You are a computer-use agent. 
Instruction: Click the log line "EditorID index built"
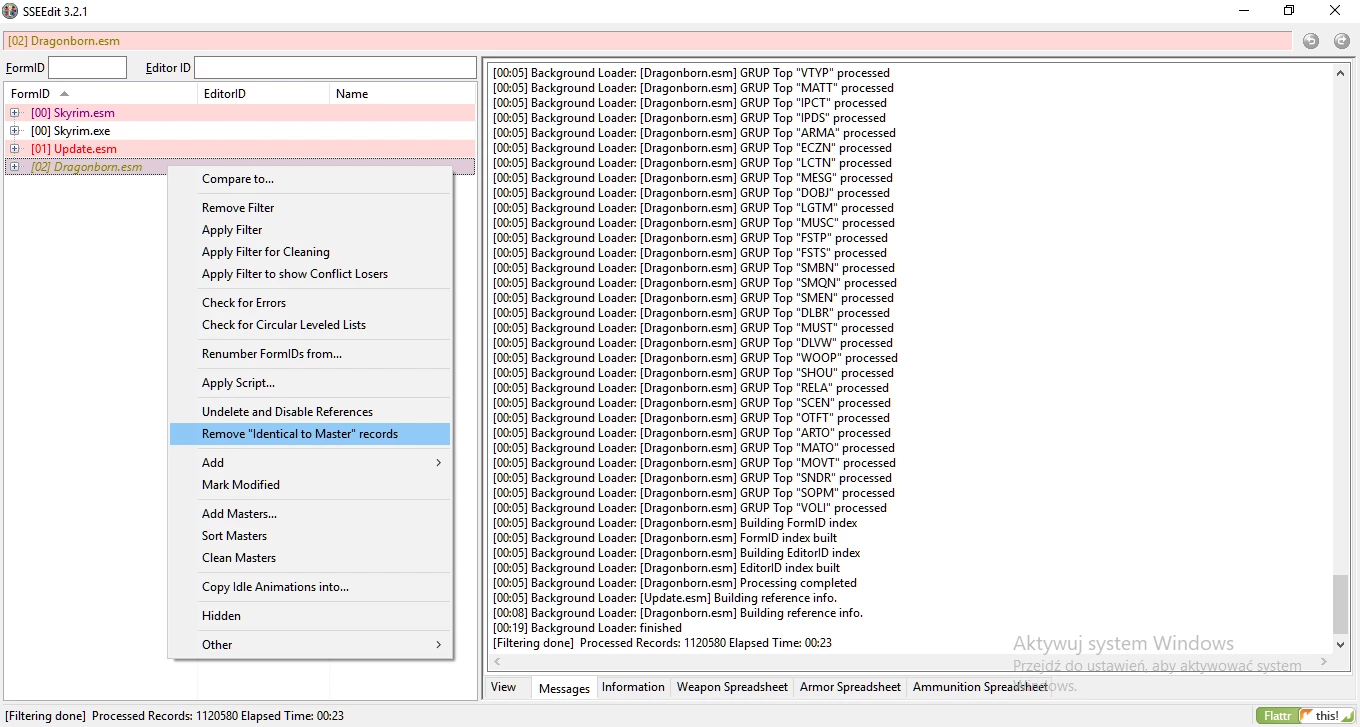click(666, 568)
